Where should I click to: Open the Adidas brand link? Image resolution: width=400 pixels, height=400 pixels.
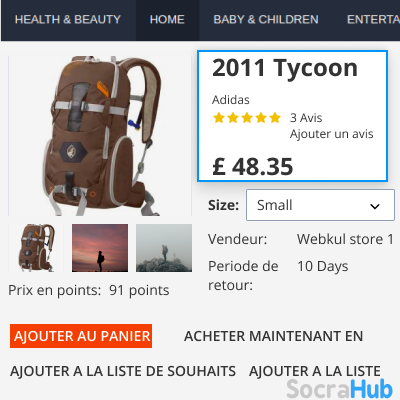tap(231, 100)
